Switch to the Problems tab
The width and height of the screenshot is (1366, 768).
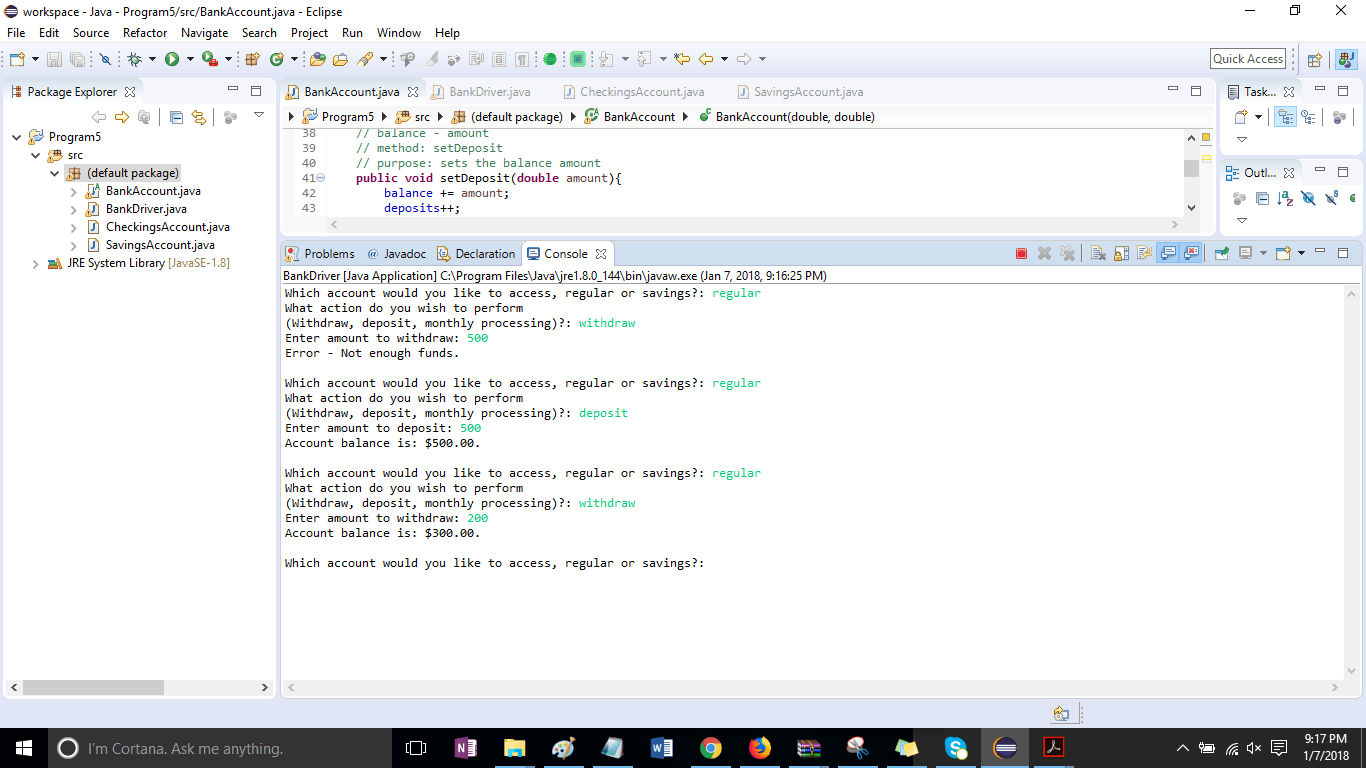click(320, 254)
